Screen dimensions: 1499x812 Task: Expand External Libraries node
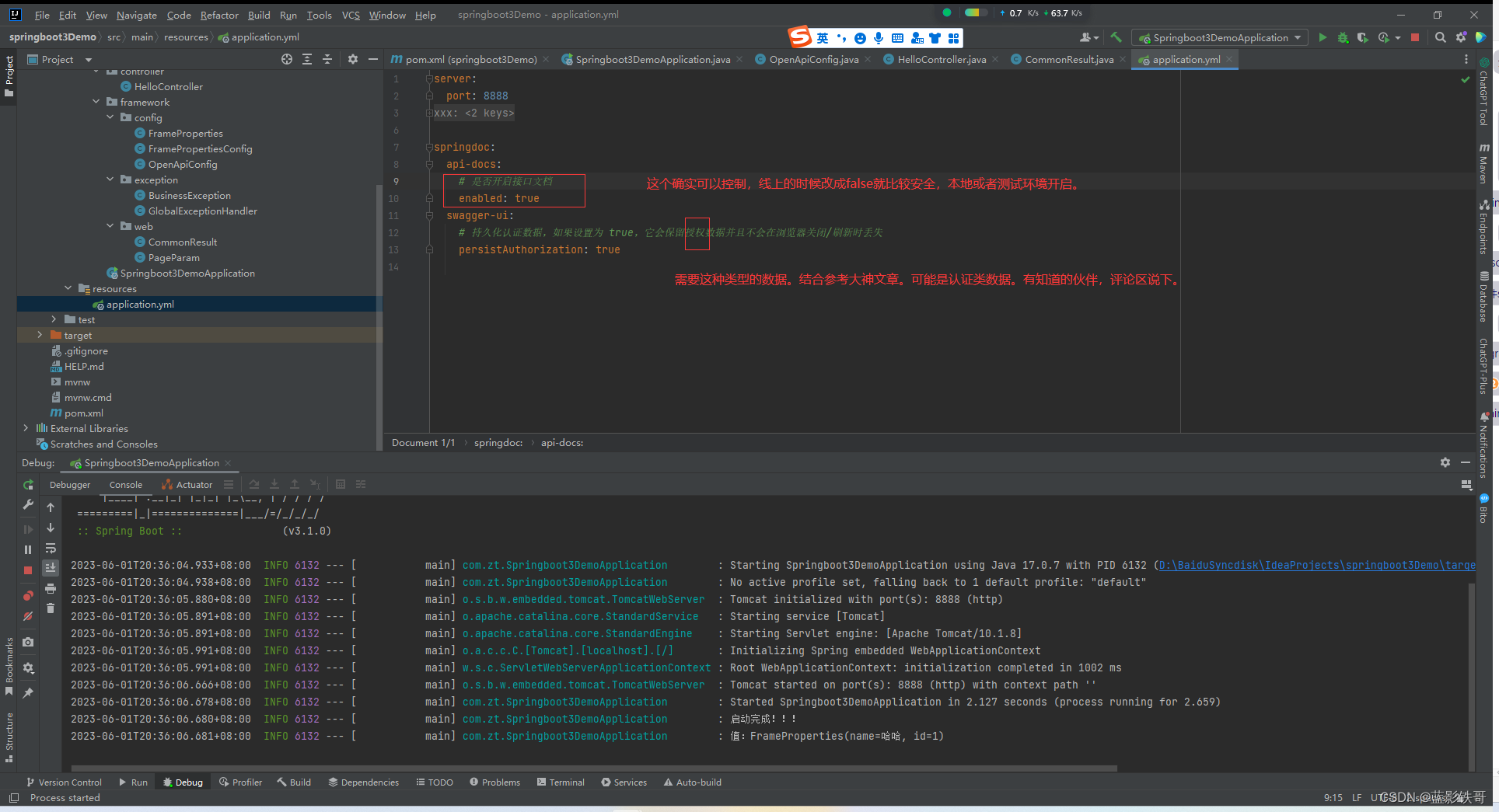(26, 428)
